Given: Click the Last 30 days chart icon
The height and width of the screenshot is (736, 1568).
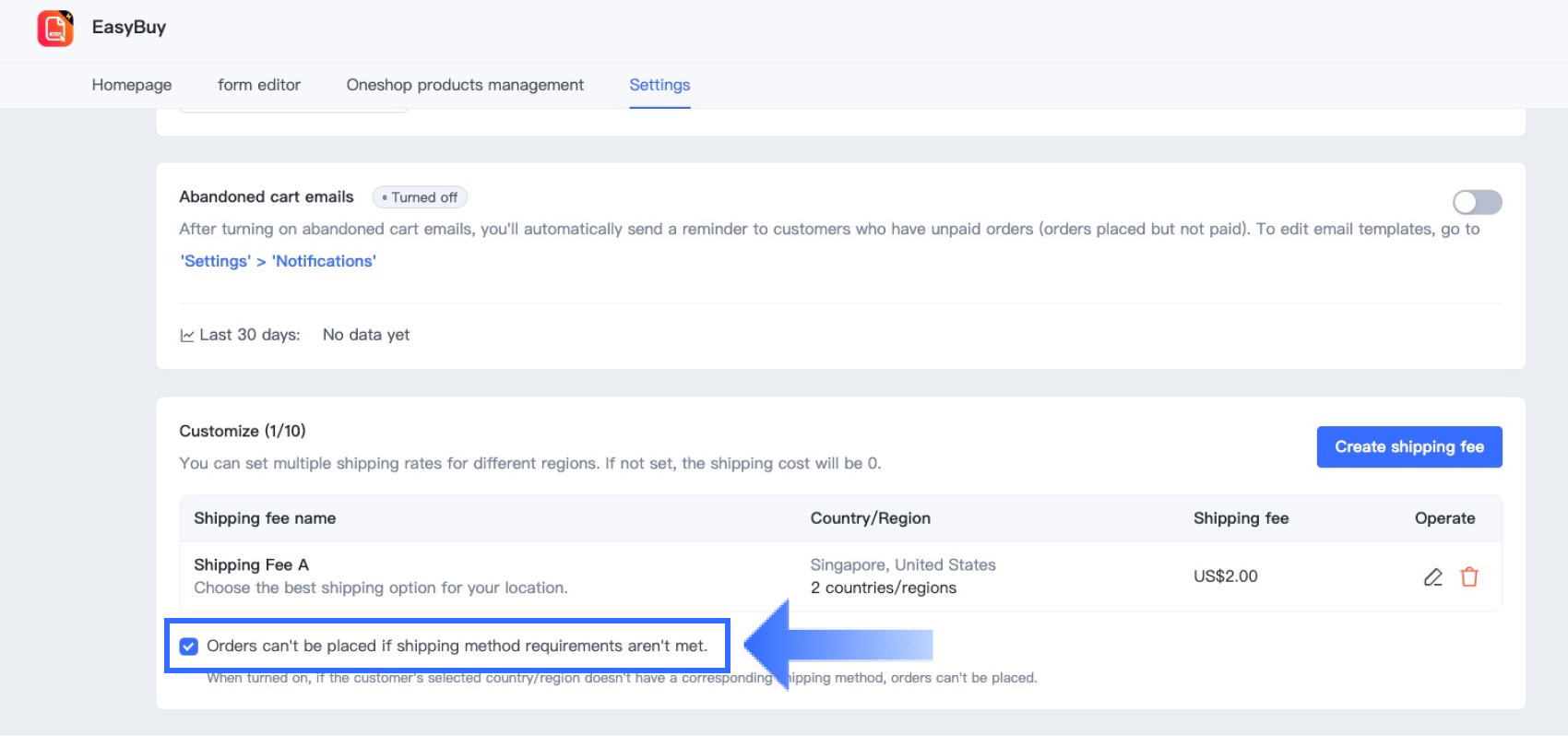Looking at the screenshot, I should tap(187, 336).
